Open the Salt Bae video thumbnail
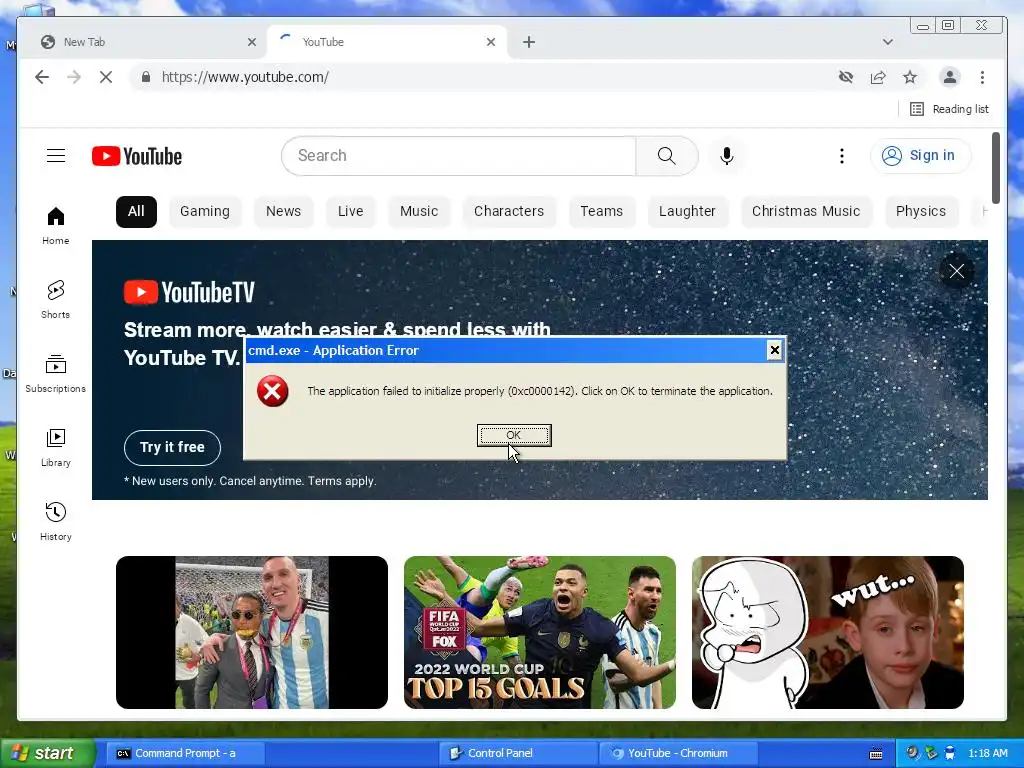 pos(251,632)
